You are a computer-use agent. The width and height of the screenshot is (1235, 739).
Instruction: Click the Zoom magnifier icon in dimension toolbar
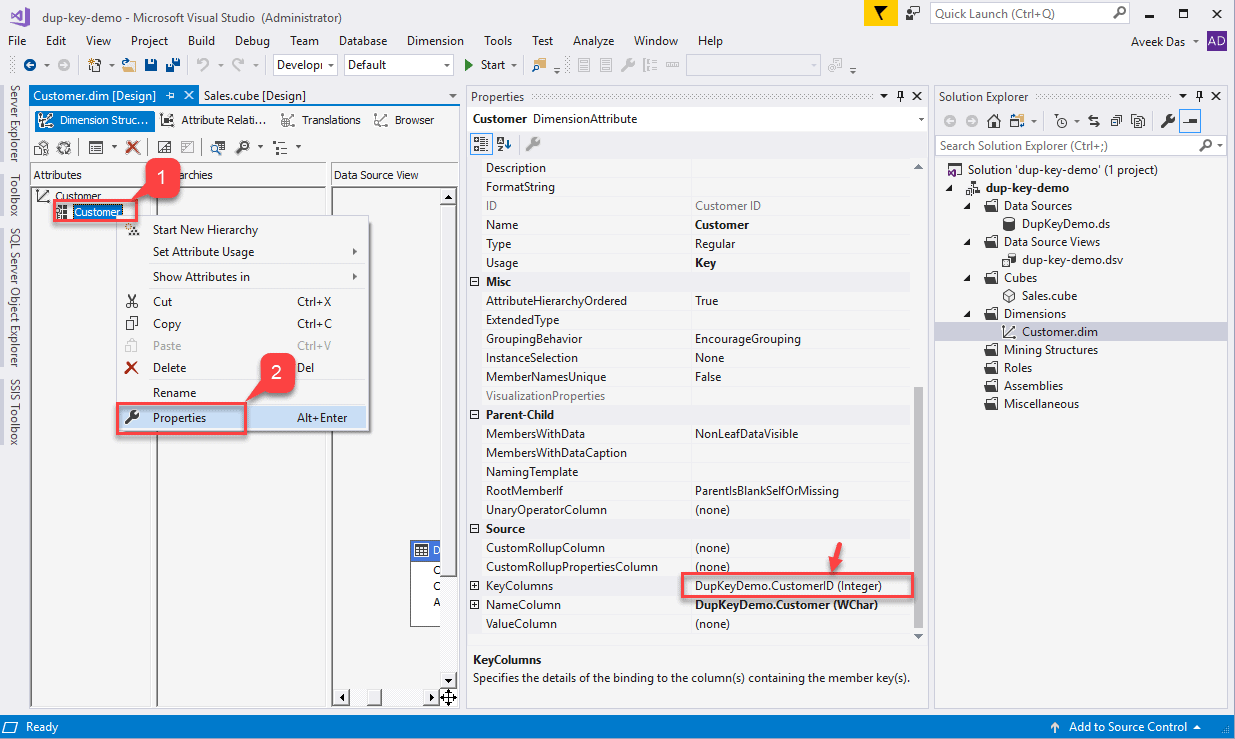(242, 147)
